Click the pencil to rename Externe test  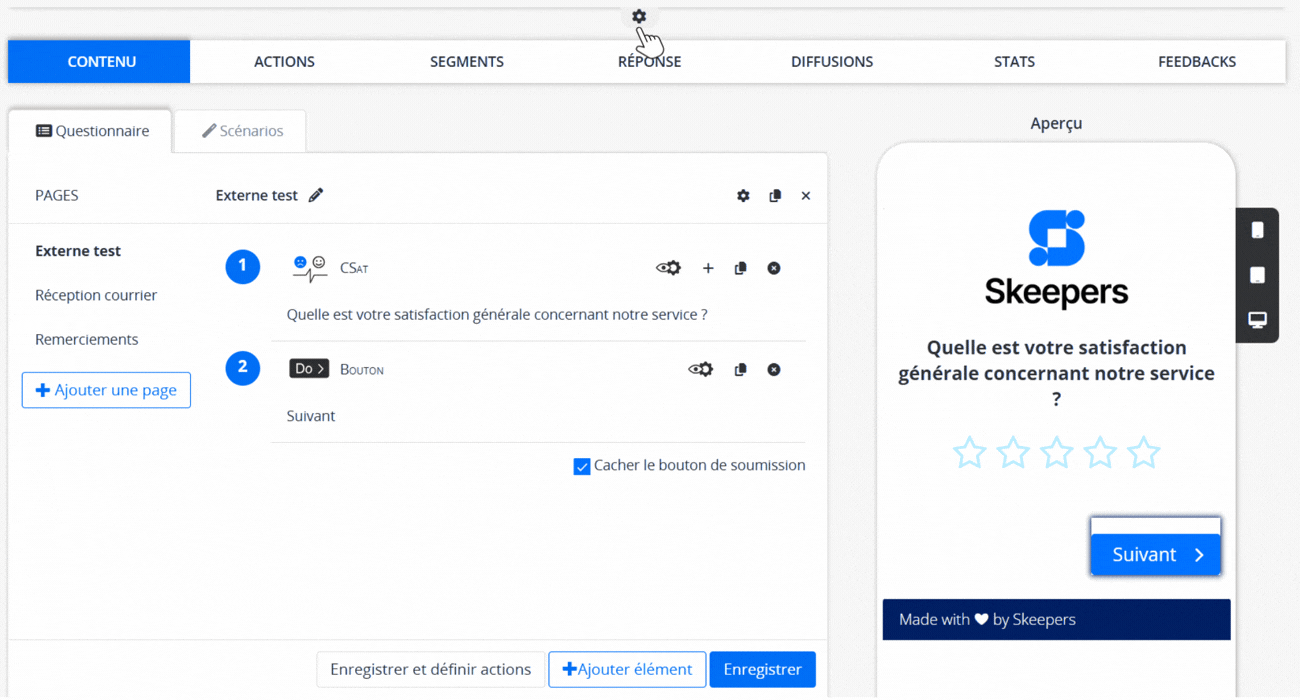click(x=316, y=195)
